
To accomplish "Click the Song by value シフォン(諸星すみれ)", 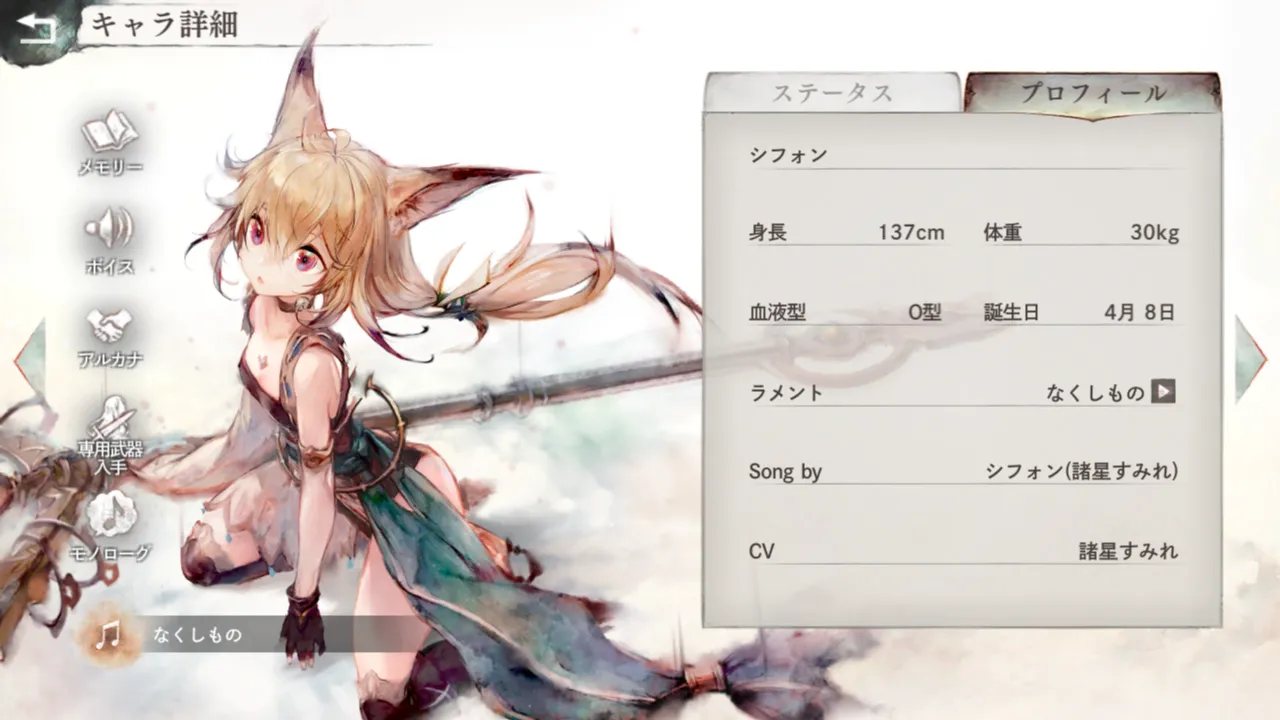I will point(1082,472).
